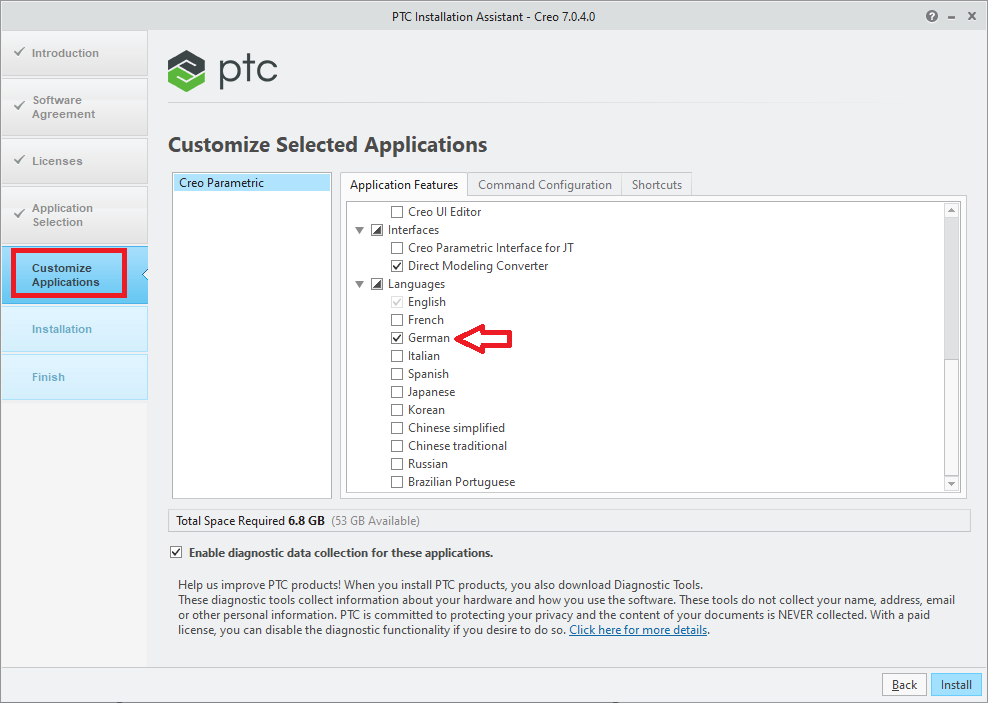This screenshot has width=988, height=703.
Task: Disable diagnostic data collection for applications
Action: (x=175, y=551)
